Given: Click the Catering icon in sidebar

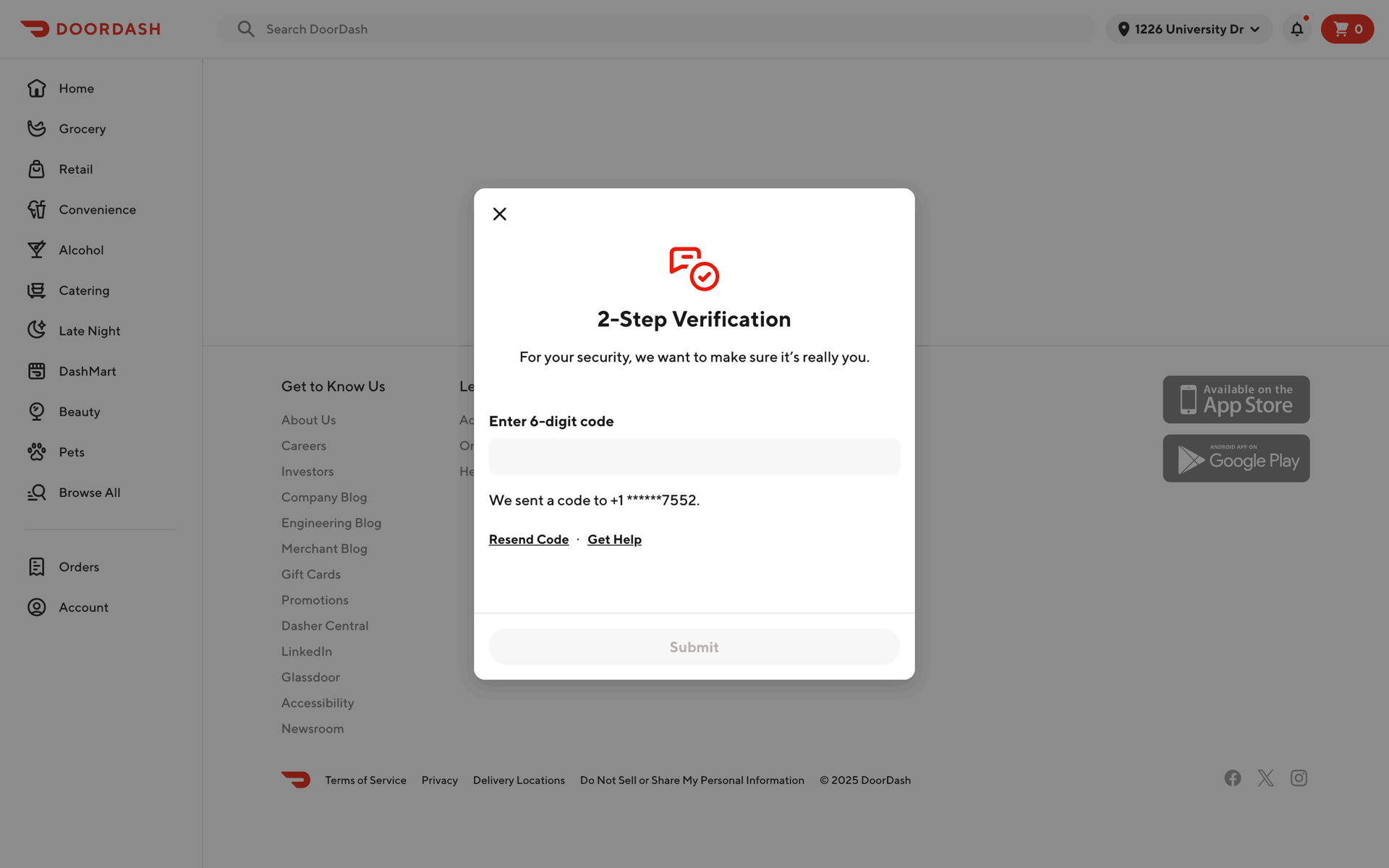Looking at the screenshot, I should (x=37, y=290).
